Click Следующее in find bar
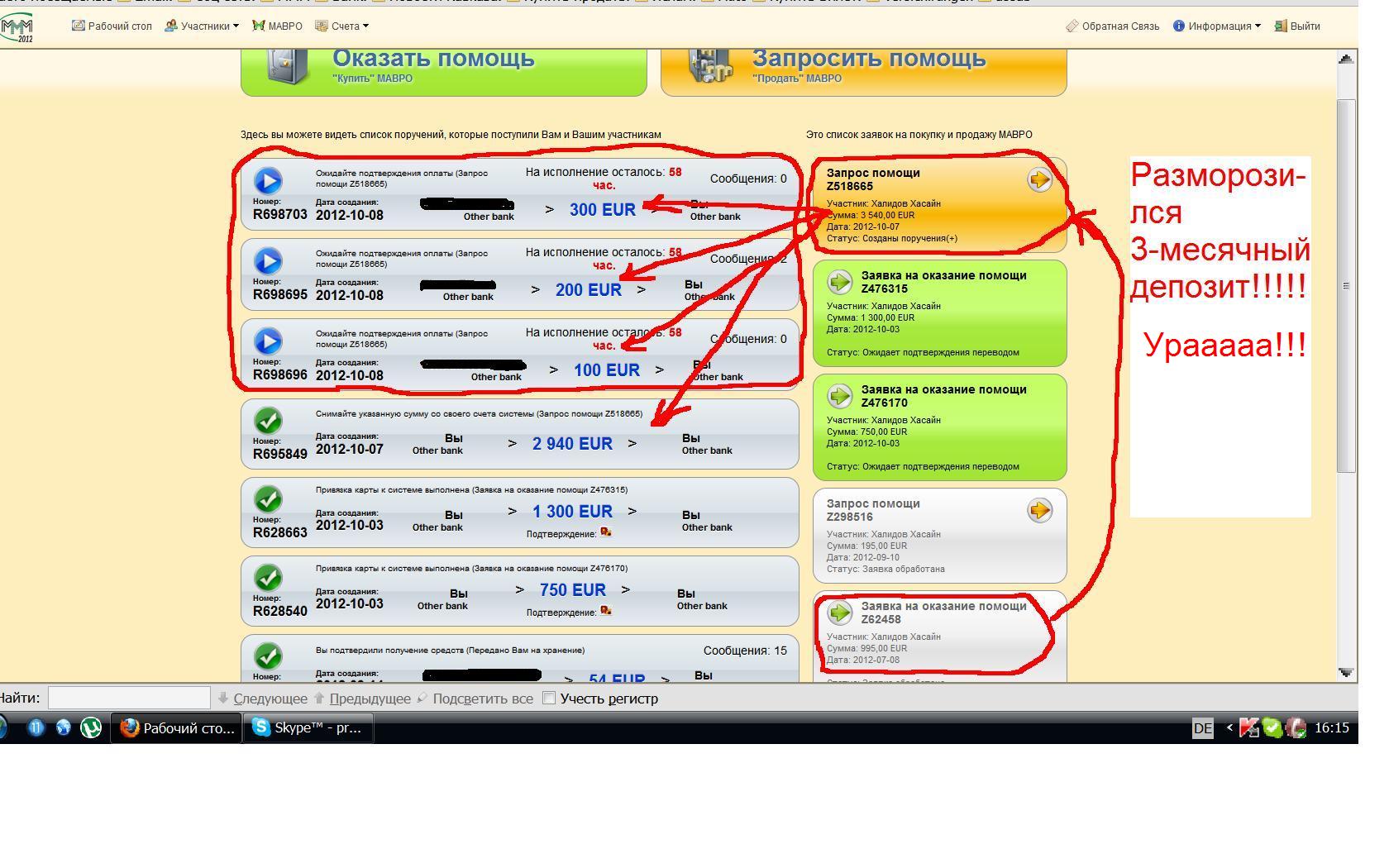 (263, 699)
